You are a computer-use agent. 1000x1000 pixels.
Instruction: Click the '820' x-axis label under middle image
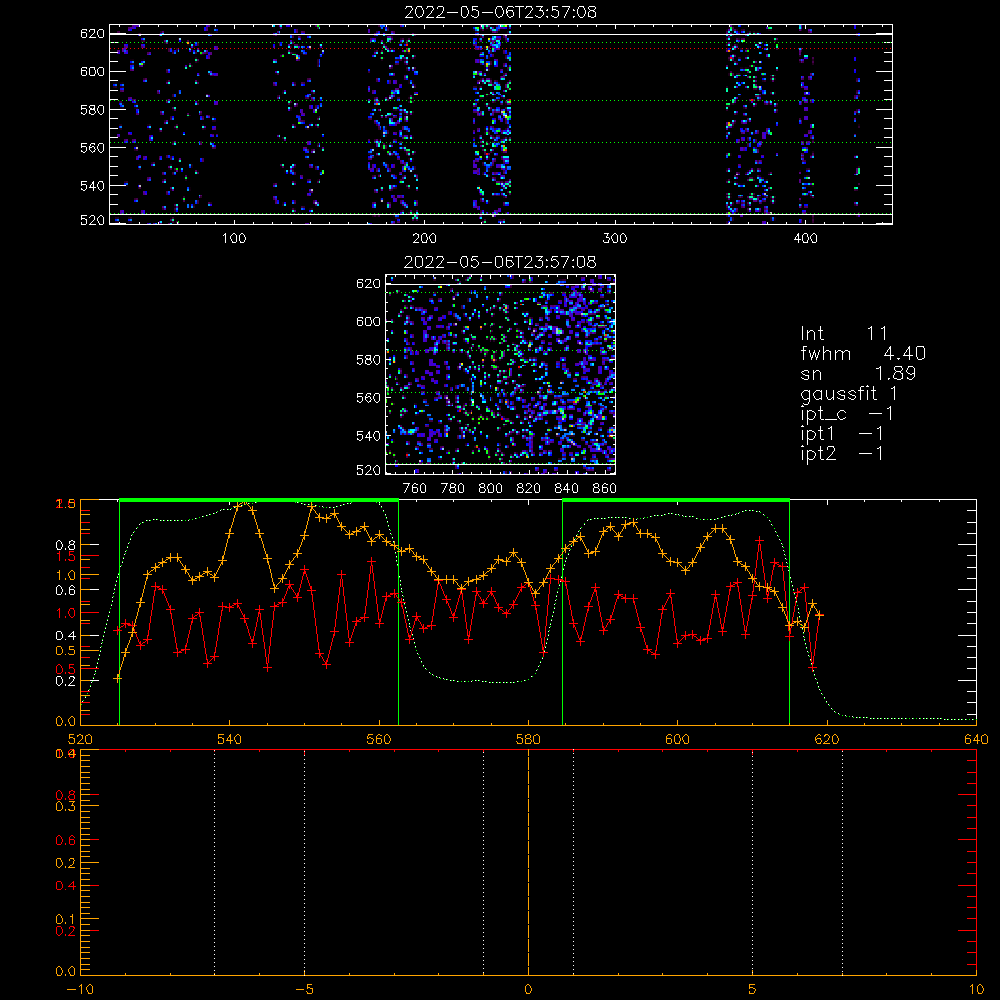tap(529, 489)
